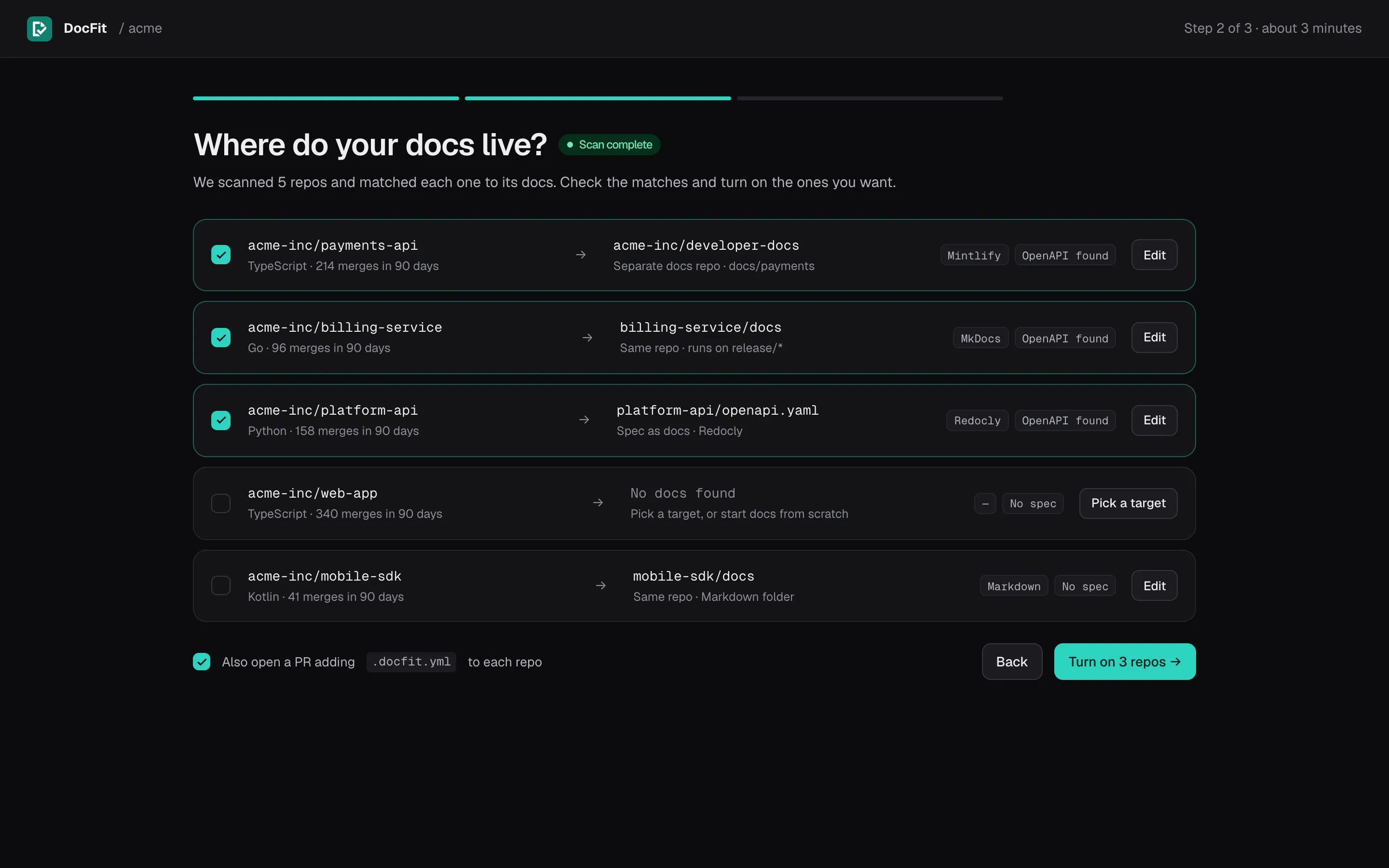Click the DocFit brand name
This screenshot has height=868, width=1389.
pyautogui.click(x=85, y=28)
